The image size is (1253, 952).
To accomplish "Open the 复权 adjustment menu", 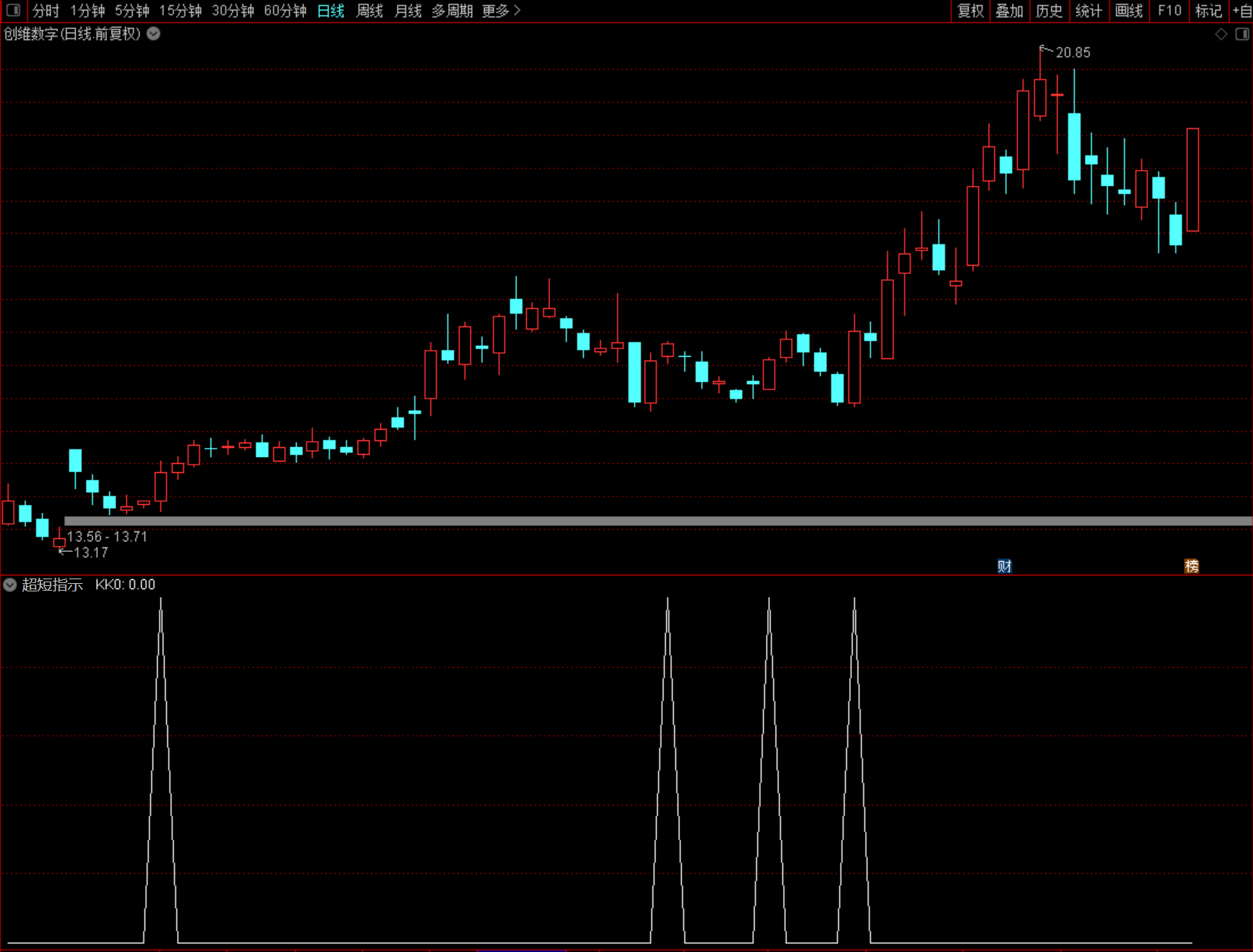I will point(971,11).
